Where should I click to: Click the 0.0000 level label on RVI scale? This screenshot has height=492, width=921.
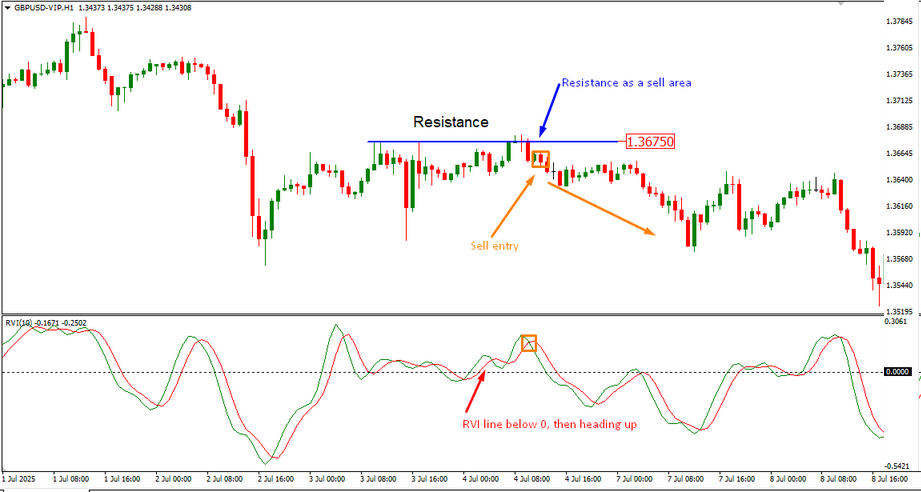900,371
